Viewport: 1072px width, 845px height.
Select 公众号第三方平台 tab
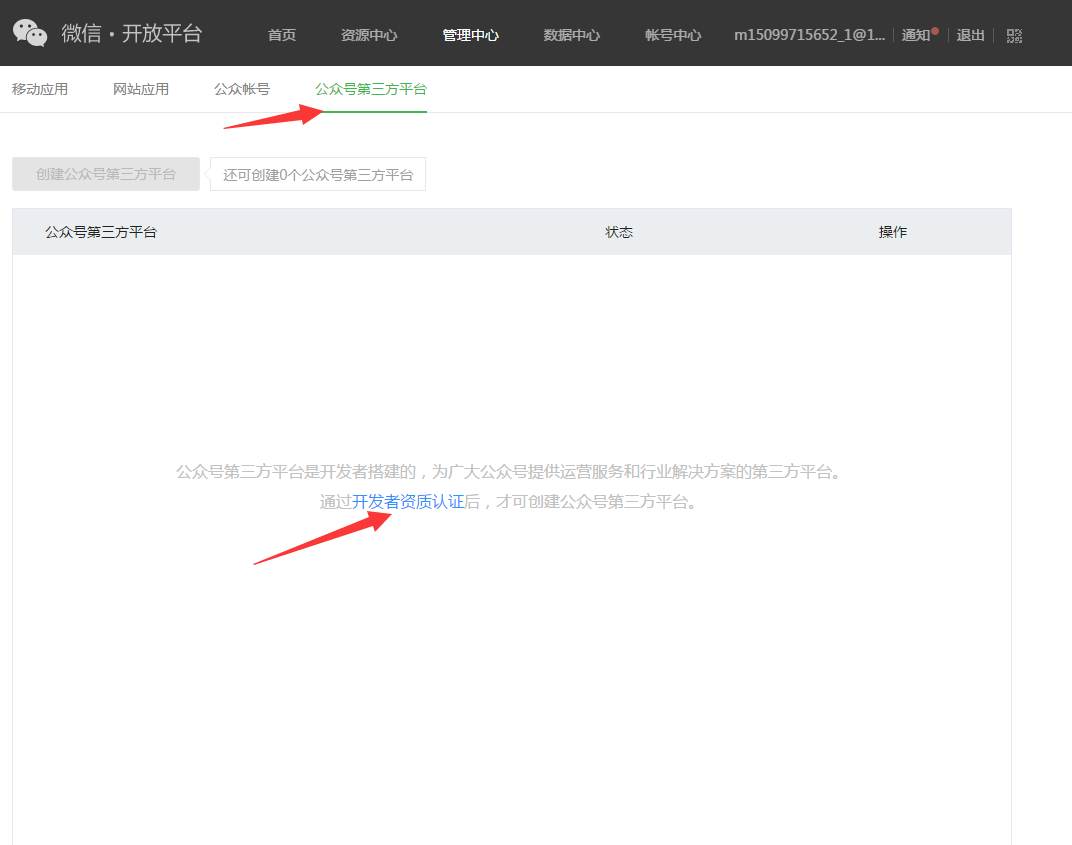tap(371, 89)
